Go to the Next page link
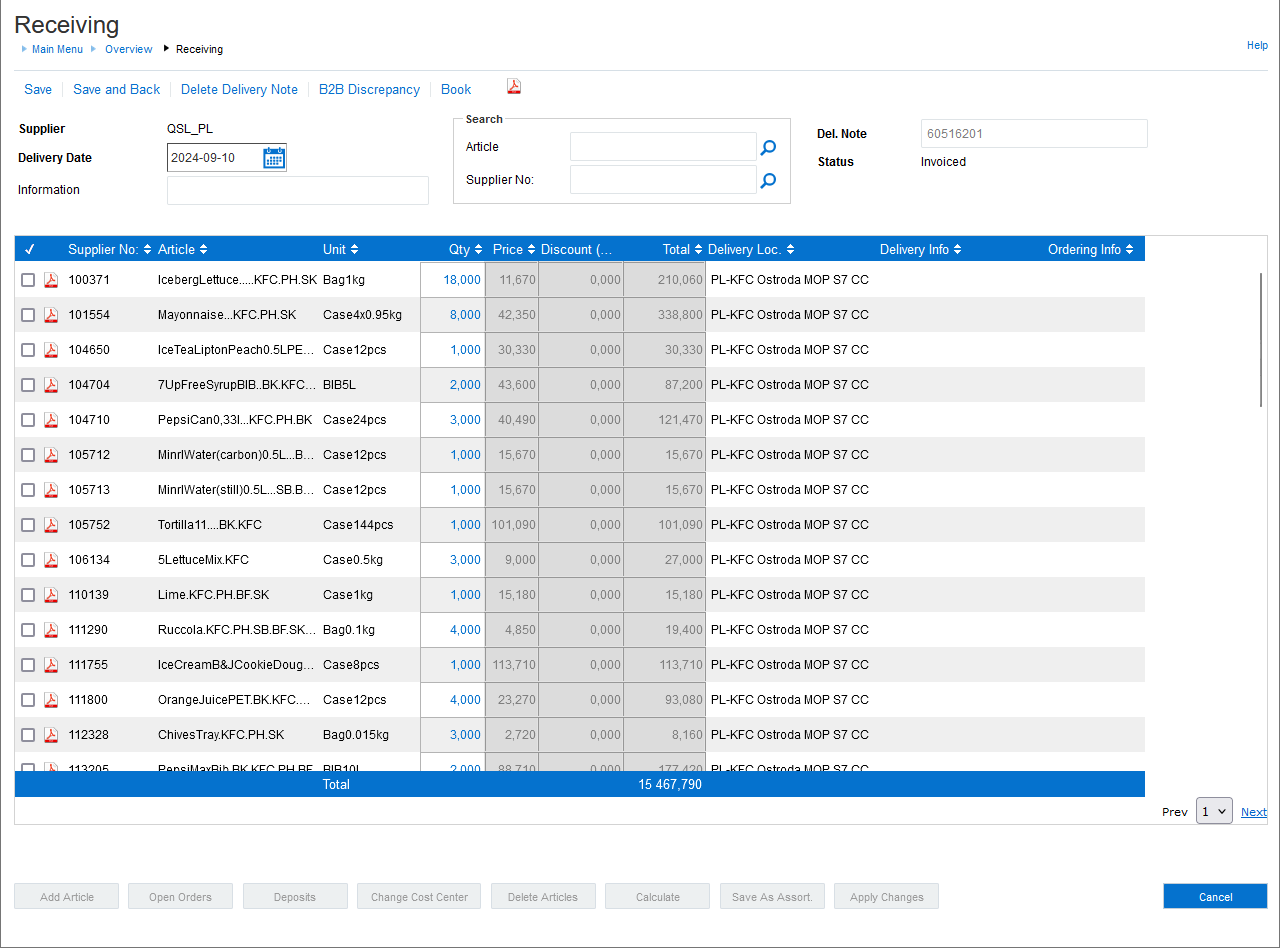 1253,812
